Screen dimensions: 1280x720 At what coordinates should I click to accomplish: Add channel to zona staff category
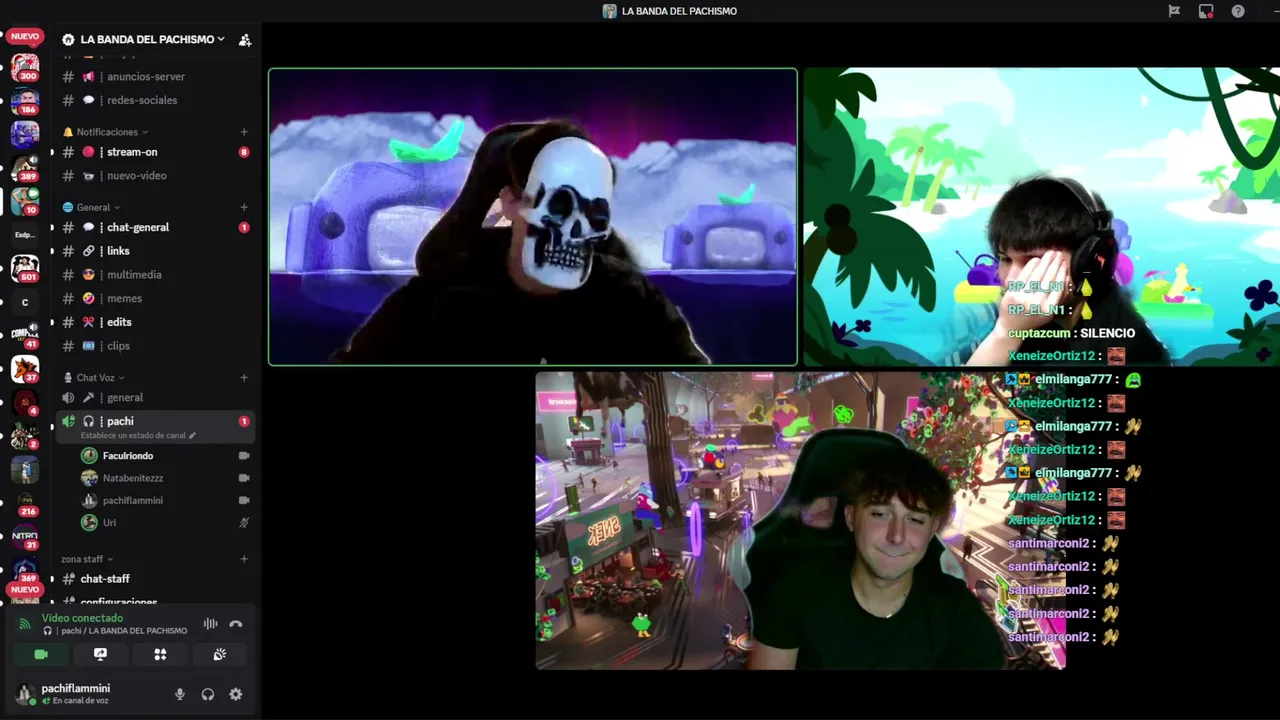tap(244, 559)
